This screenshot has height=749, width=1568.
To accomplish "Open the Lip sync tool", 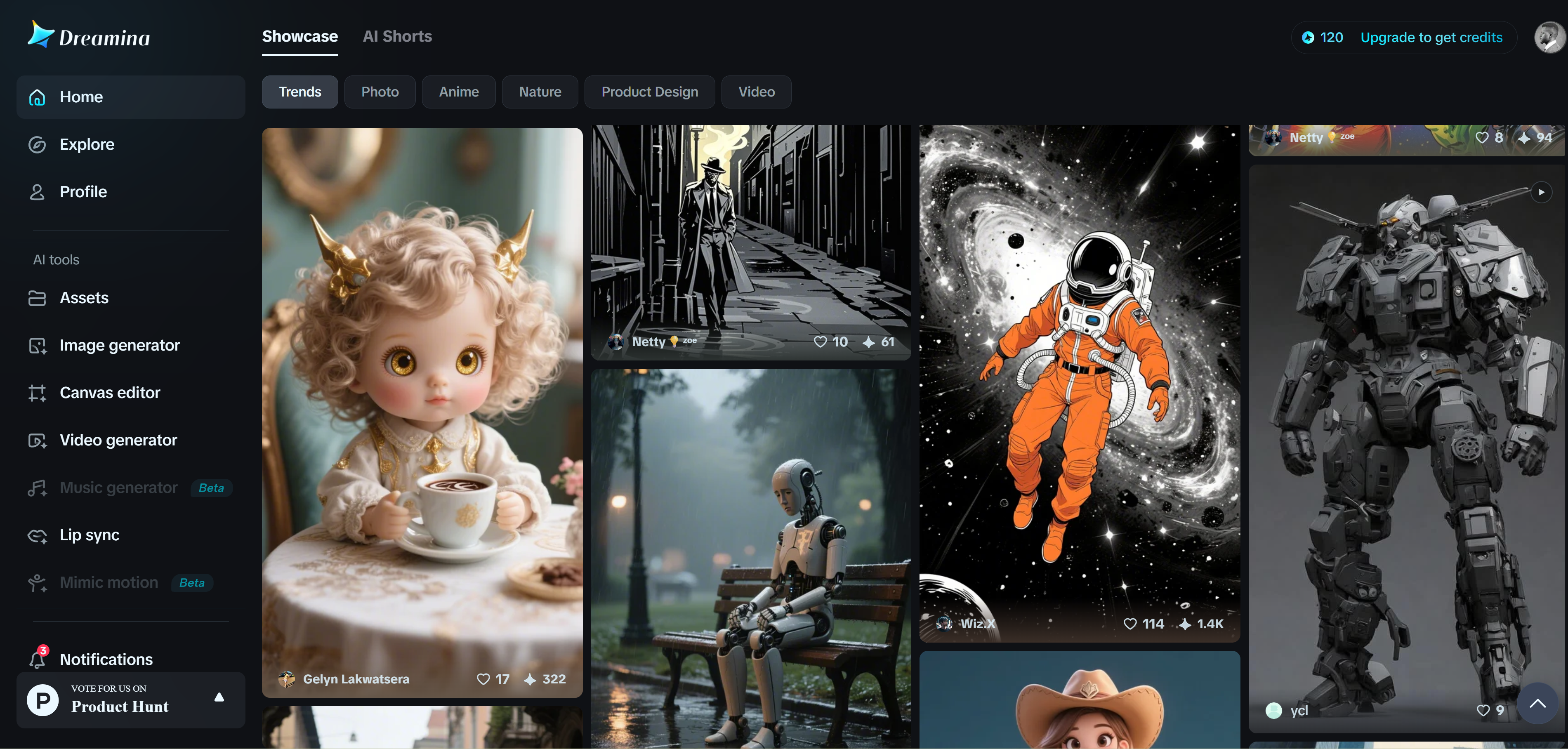I will (x=90, y=535).
